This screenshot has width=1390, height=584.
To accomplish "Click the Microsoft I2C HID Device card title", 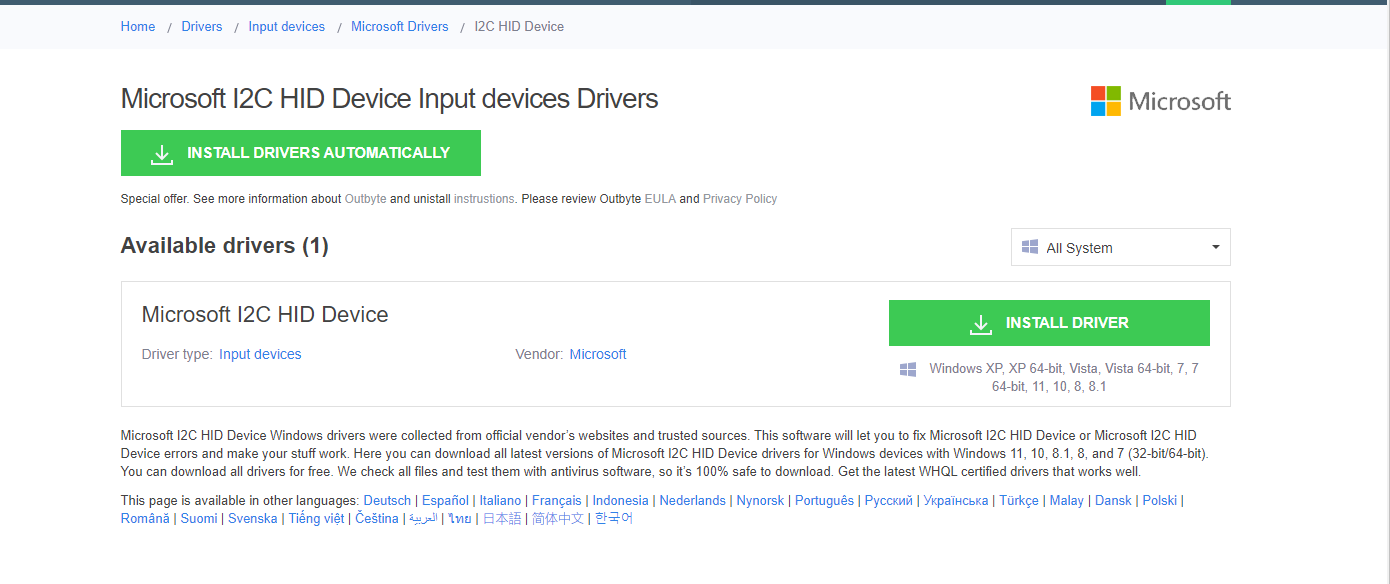I will pos(265,314).
